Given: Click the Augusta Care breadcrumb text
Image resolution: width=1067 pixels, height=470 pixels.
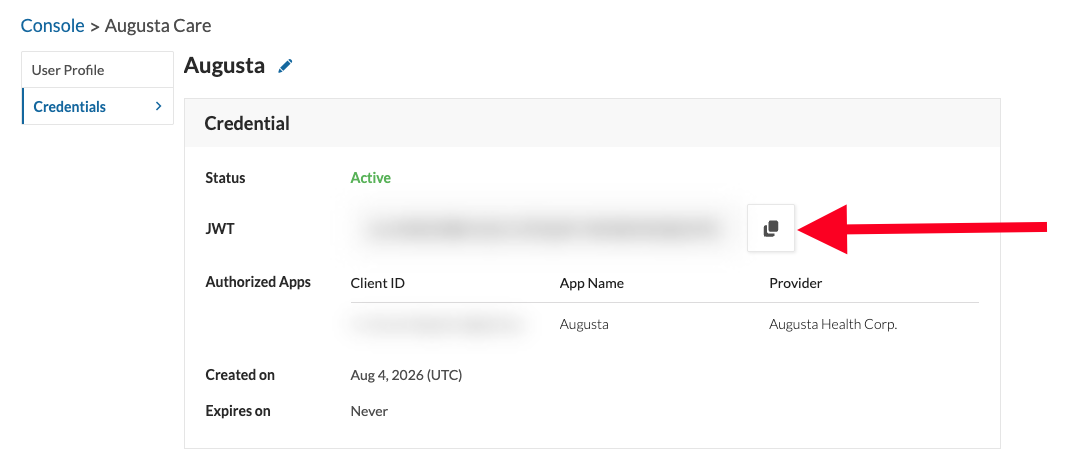Looking at the screenshot, I should coord(158,26).
